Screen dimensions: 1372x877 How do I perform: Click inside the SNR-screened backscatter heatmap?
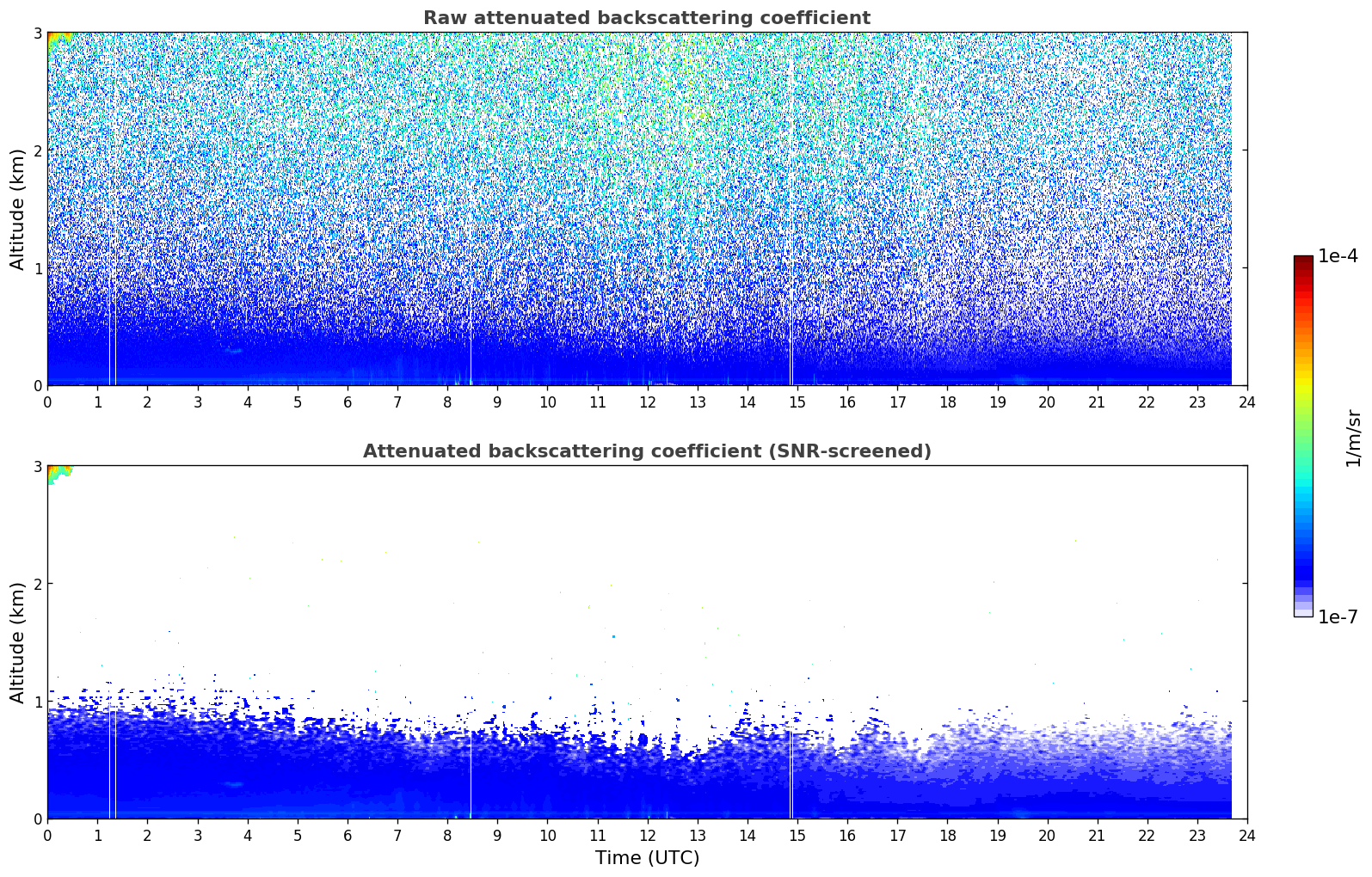(x=647, y=642)
